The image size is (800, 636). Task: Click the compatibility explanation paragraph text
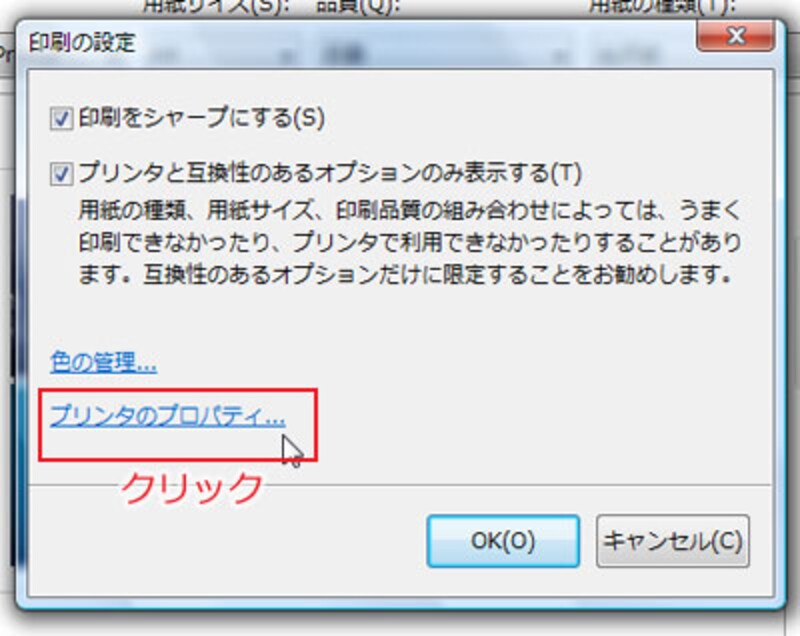[410, 242]
